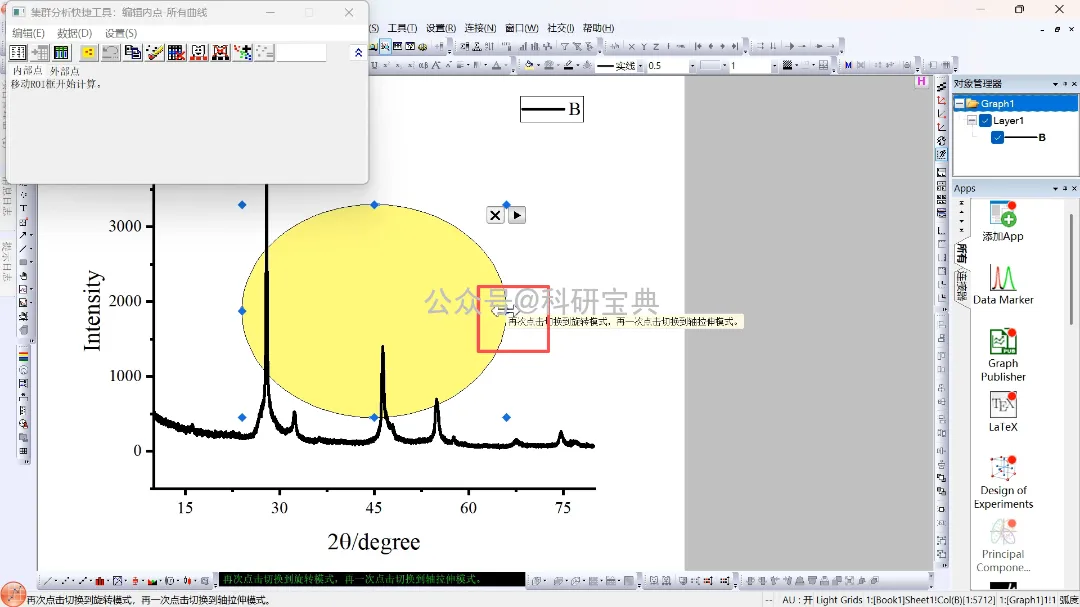
Task: Switch to the 连接器 vertical tab in Apps
Action: click(x=962, y=285)
